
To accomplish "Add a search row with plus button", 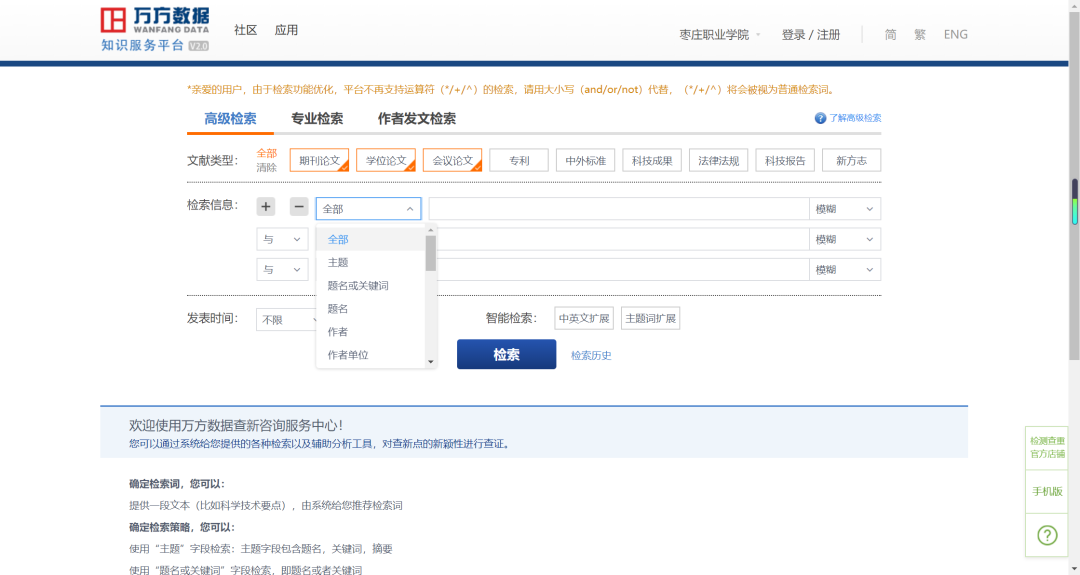I will tap(266, 207).
